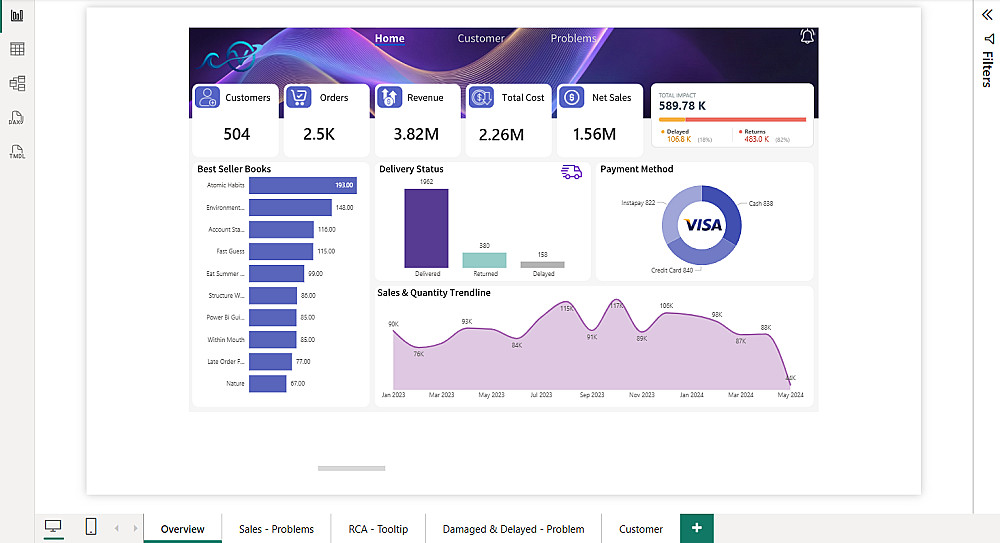Open Model view icon in sidebar

click(x=17, y=84)
